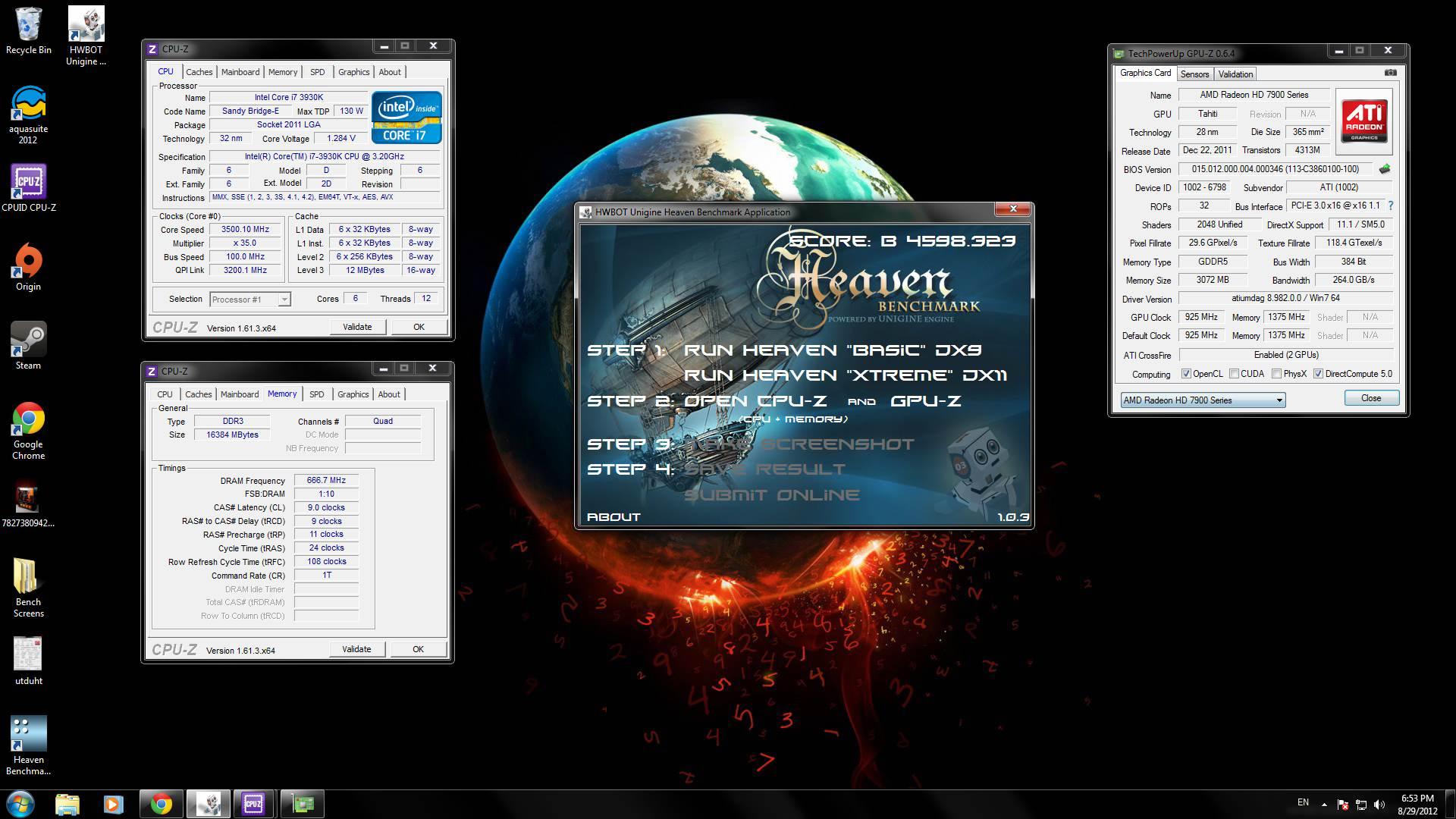Switch to Caches tab in top CPU-Z
Image resolution: width=1456 pixels, height=819 pixels.
point(199,72)
